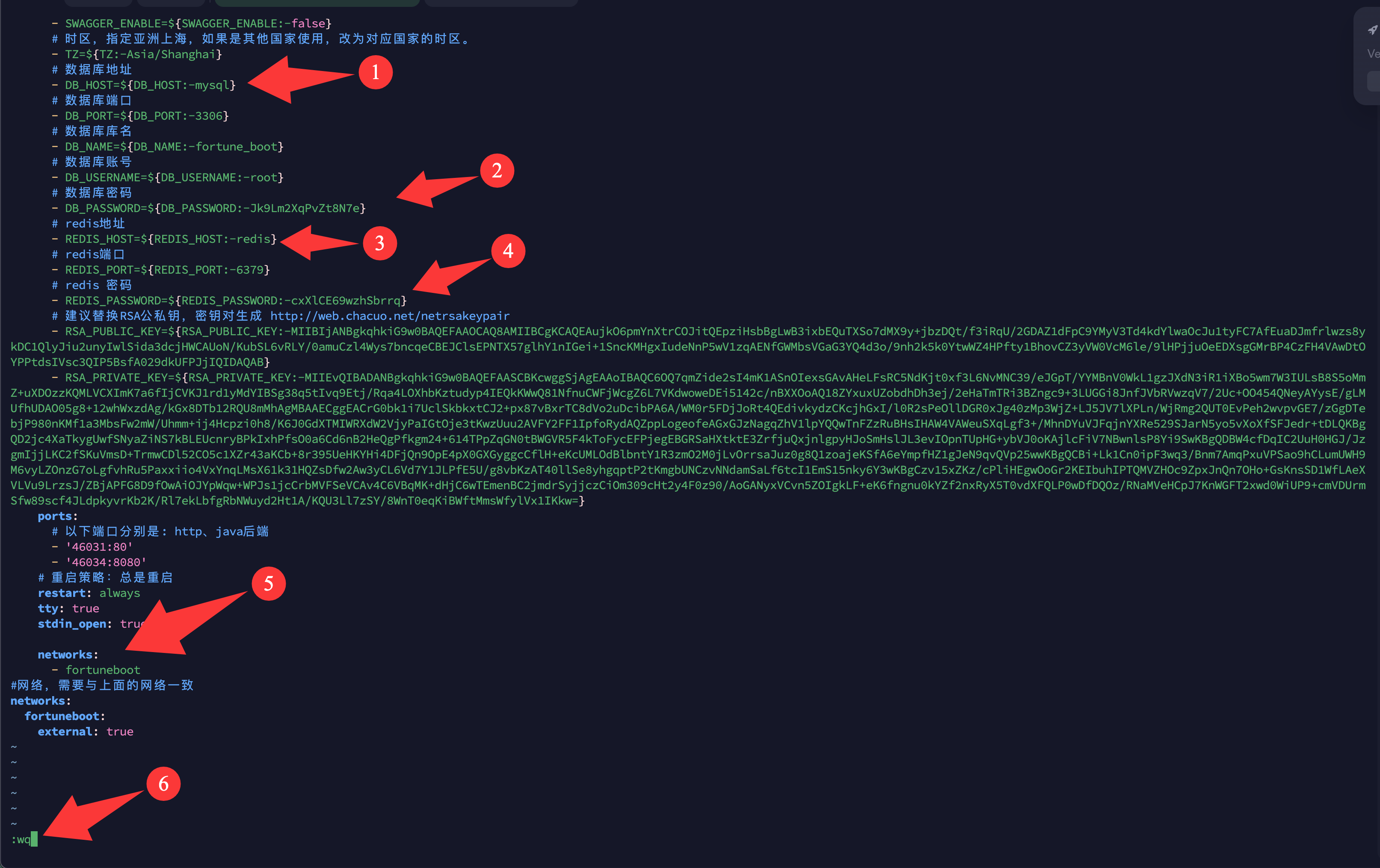This screenshot has height=868, width=1380.
Task: Click the '46031:80' port mapping line
Action: pos(98,546)
